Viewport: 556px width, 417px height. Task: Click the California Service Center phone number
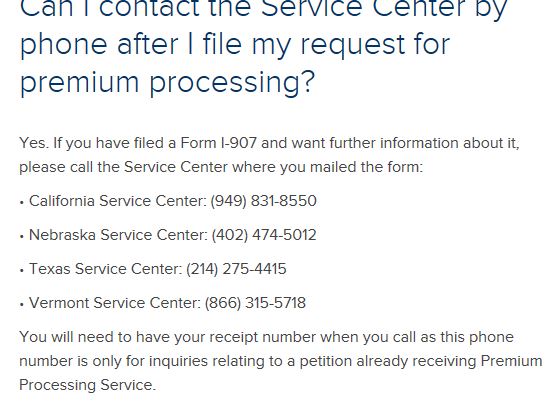[x=263, y=201]
